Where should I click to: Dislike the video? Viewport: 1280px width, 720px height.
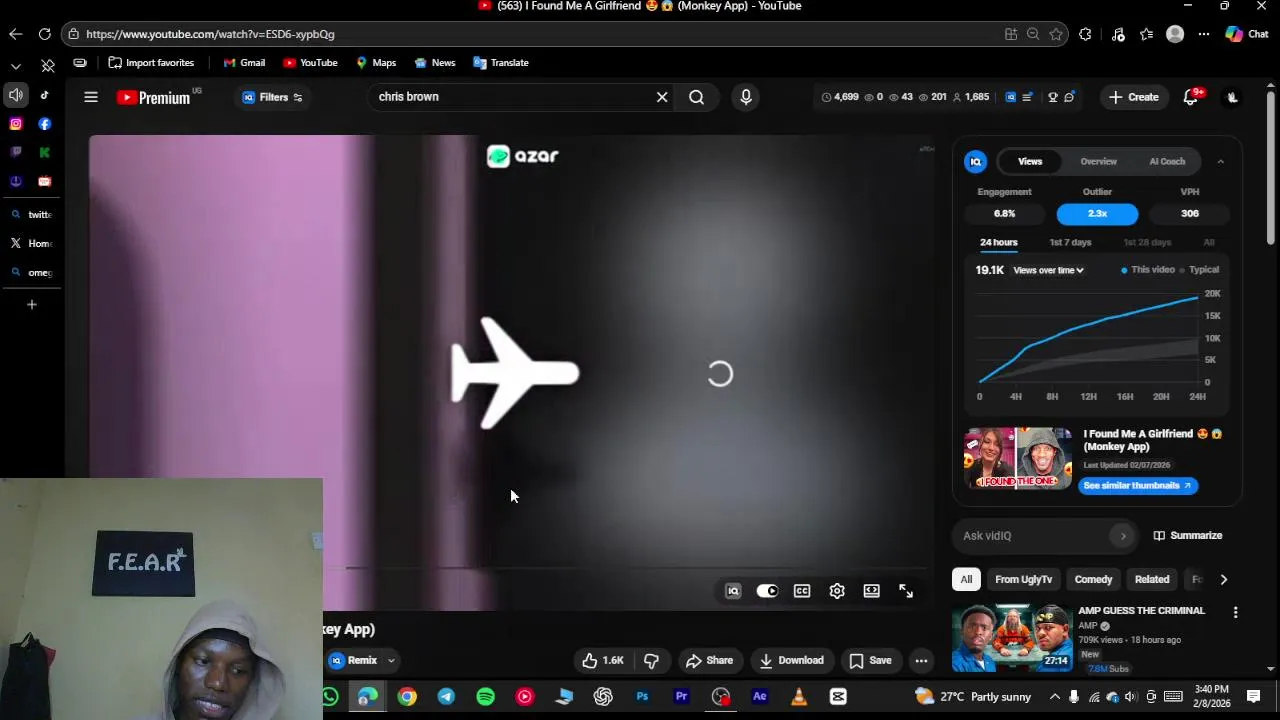coord(651,660)
